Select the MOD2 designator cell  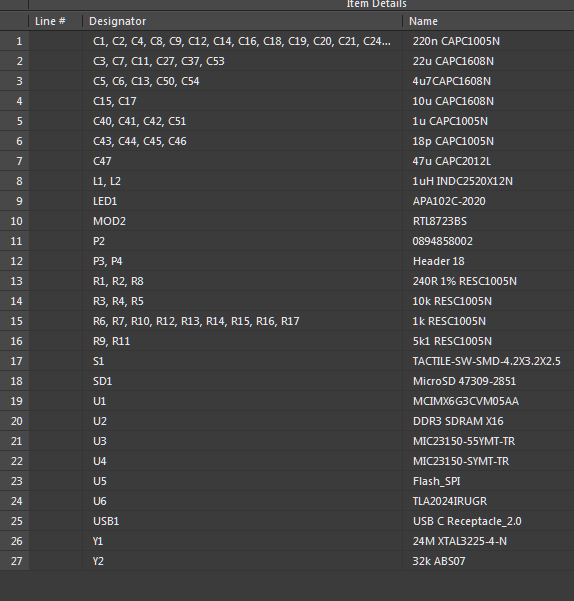click(x=243, y=221)
